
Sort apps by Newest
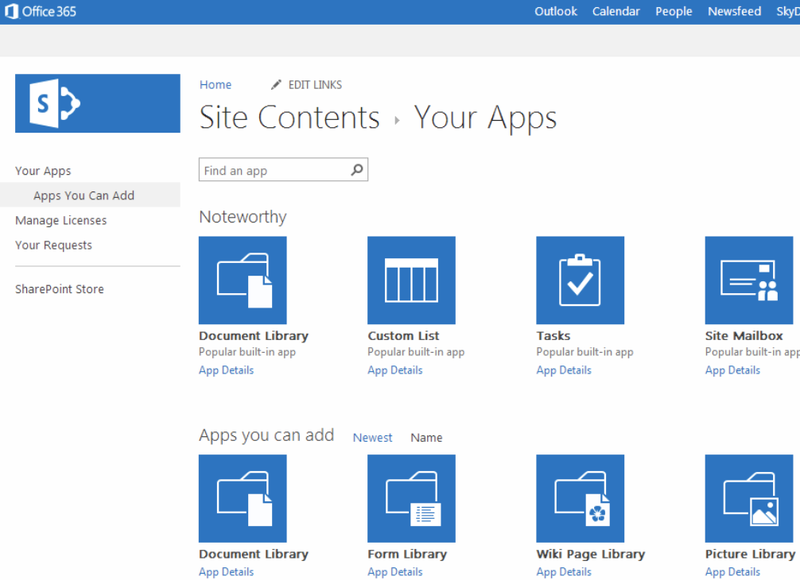(x=372, y=438)
